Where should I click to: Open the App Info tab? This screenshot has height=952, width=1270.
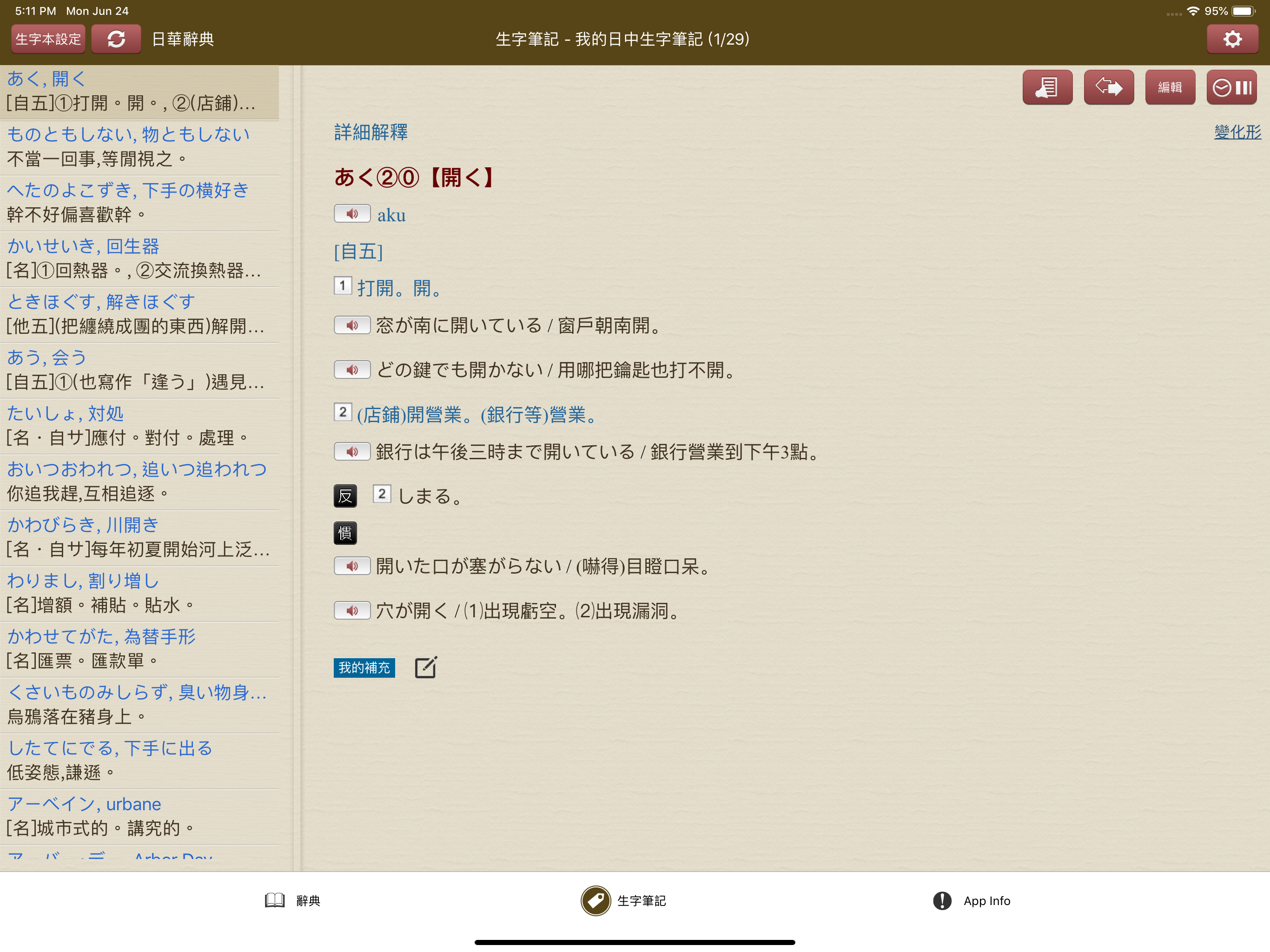tap(972, 901)
